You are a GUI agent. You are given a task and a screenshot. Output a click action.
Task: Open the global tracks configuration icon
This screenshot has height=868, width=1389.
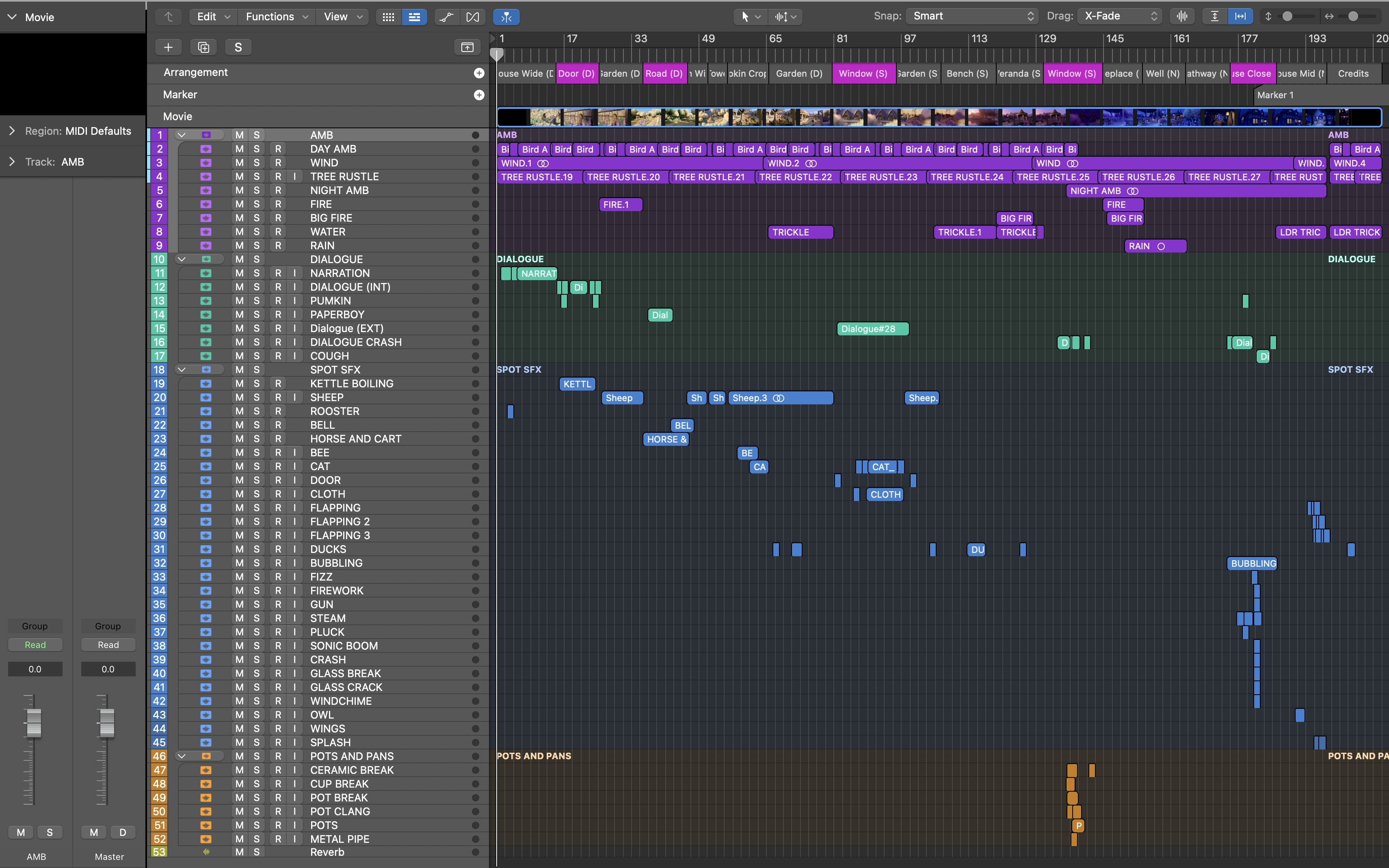tap(467, 47)
